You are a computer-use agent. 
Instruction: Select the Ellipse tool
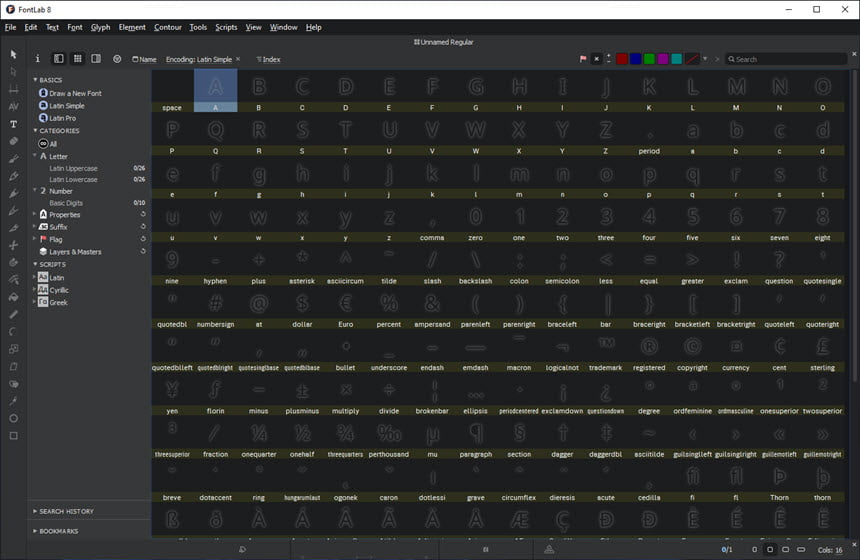(x=13, y=418)
